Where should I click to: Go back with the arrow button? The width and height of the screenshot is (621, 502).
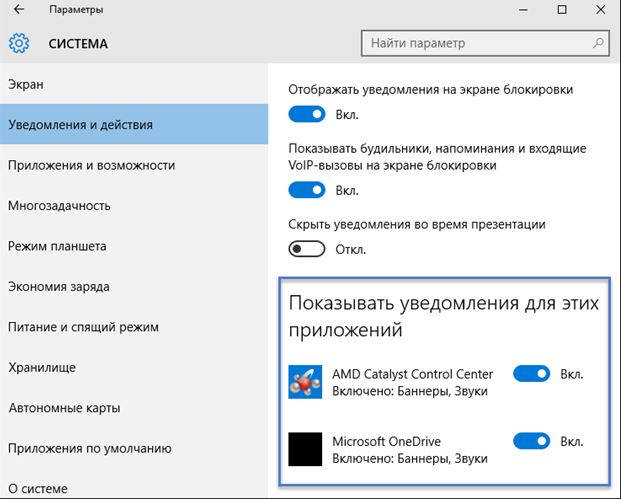[x=19, y=10]
